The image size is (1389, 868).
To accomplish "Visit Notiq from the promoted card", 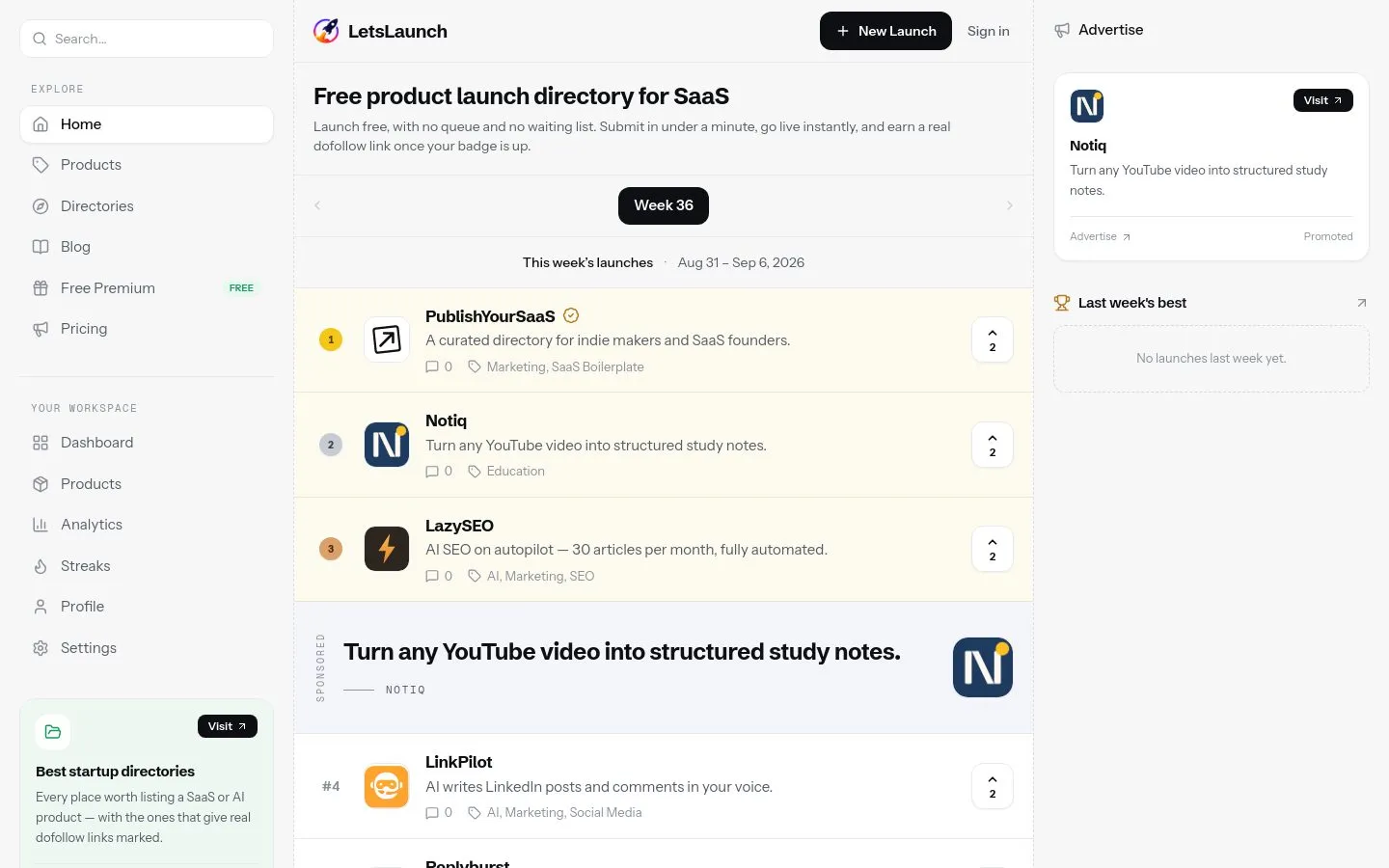I will click(x=1323, y=100).
